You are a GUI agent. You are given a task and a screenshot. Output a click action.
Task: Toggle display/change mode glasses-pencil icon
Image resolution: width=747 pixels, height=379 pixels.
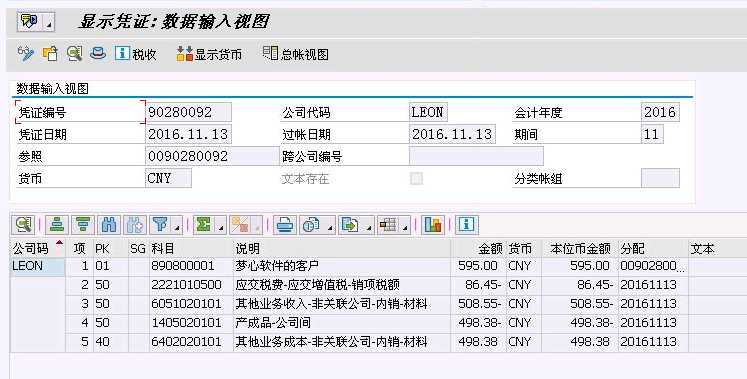tap(26, 53)
